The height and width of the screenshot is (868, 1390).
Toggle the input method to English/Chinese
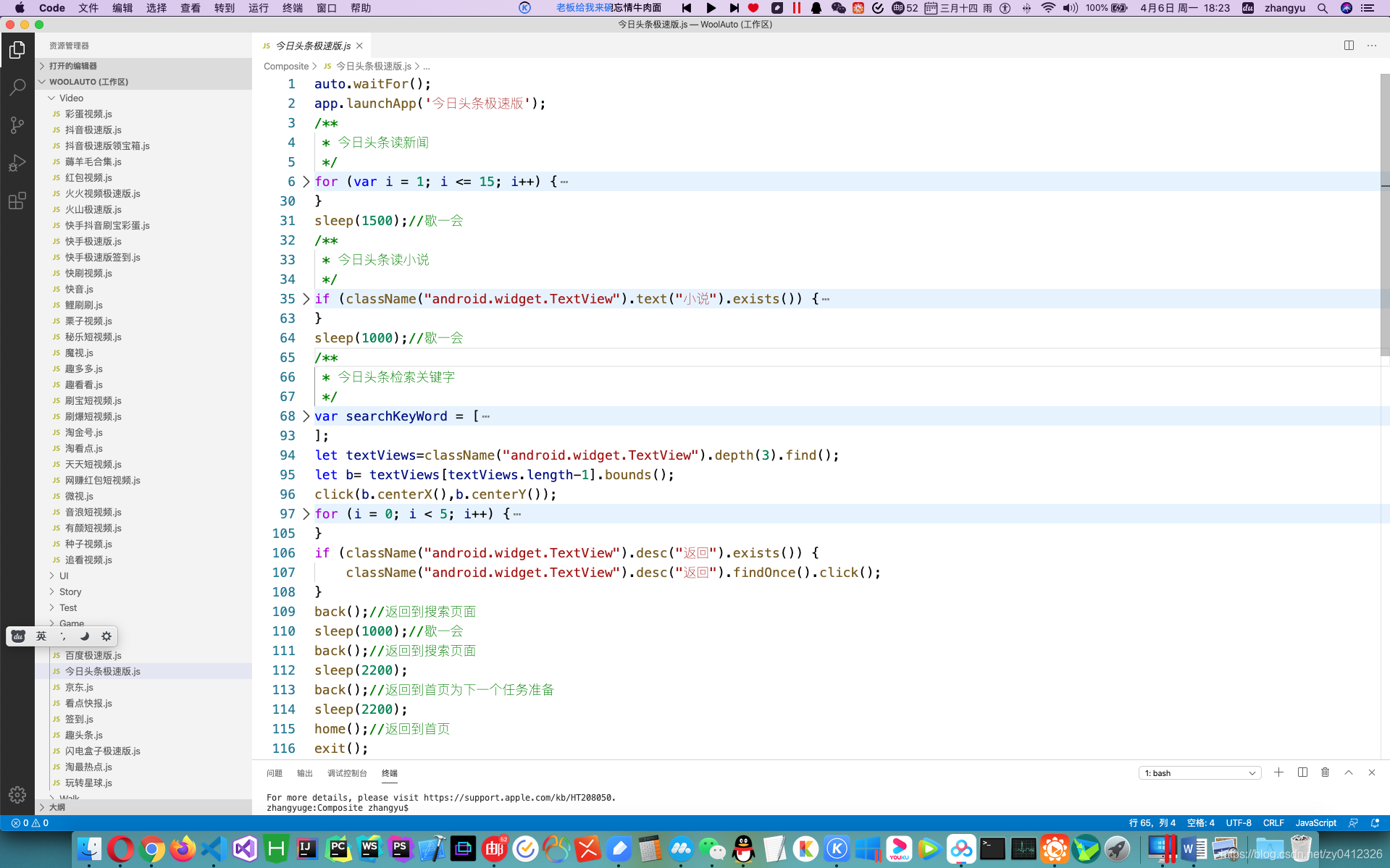(41, 636)
